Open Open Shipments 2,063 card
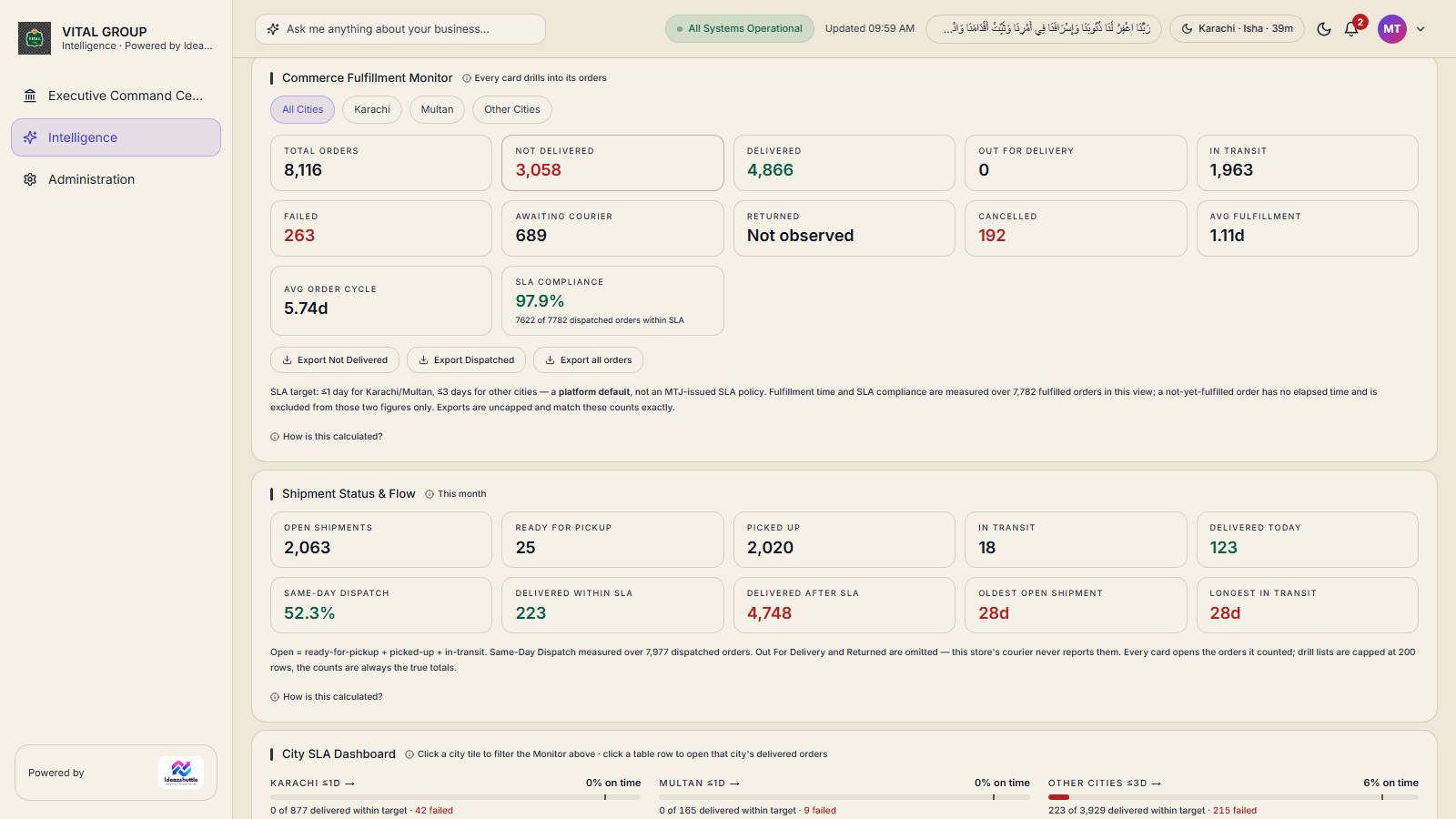Screen dimensions: 1456x819 click(381, 540)
